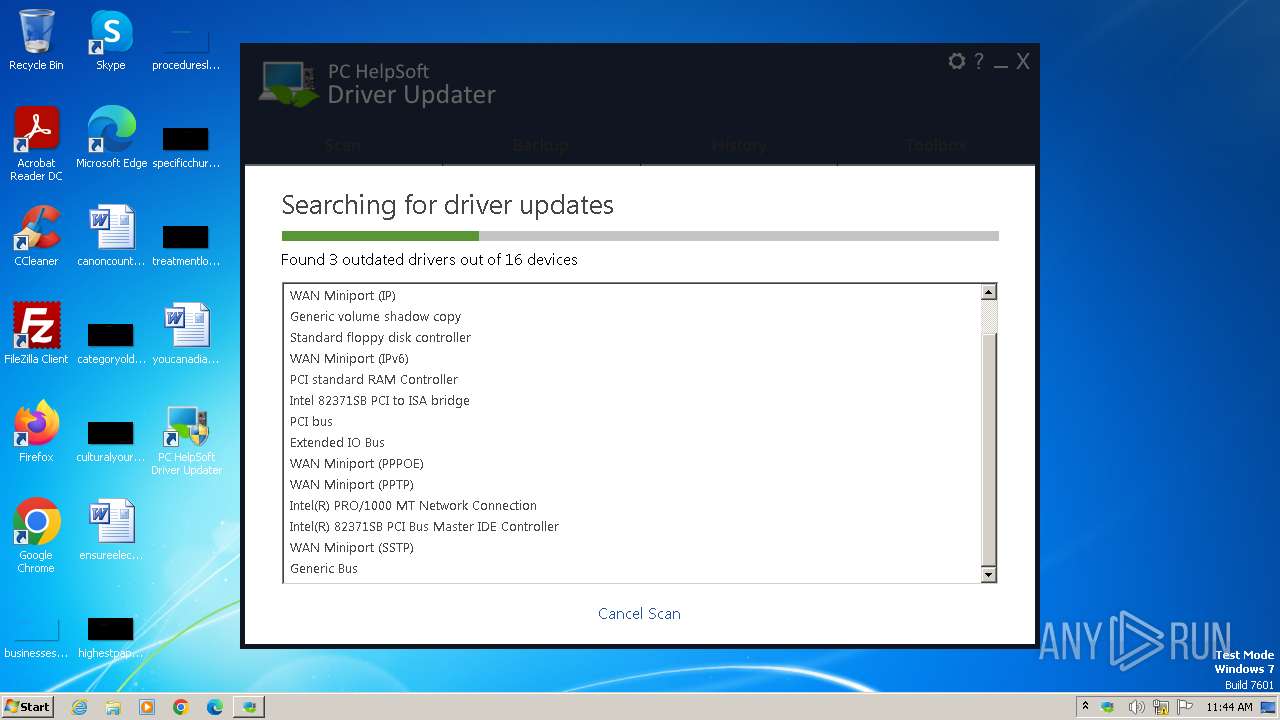Select WAN Miniport (IP) row
This screenshot has width=1280, height=720.
632,296
